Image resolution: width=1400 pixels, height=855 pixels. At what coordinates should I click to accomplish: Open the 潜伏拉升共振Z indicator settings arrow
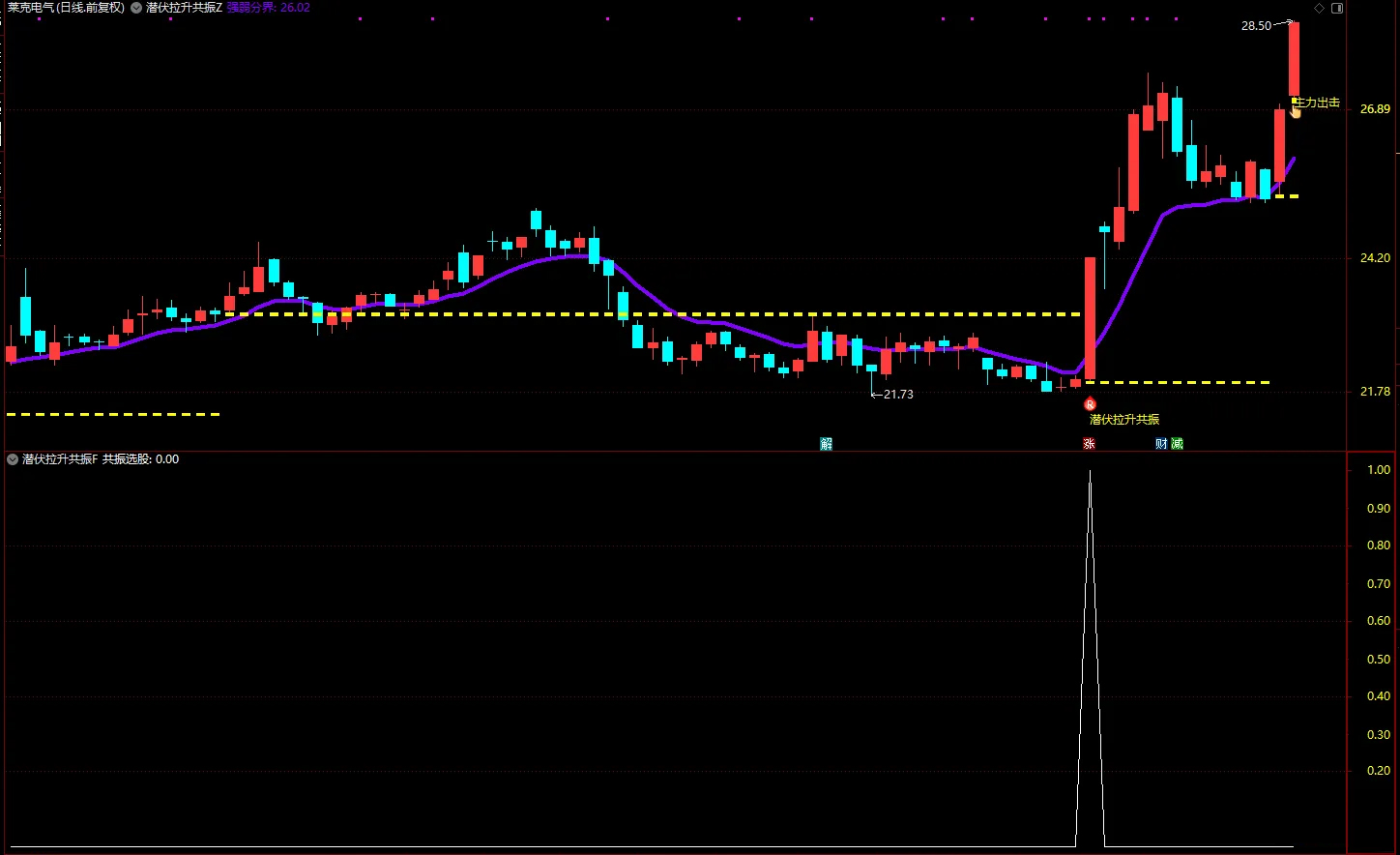[x=136, y=8]
